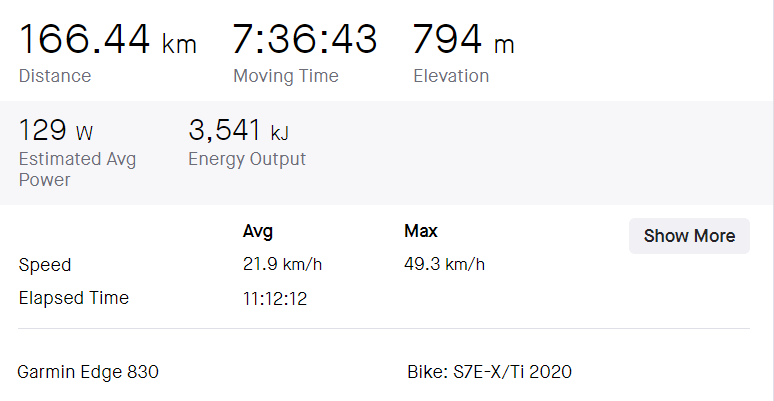This screenshot has height=401, width=774.
Task: Select the 7:36:43 moving time value
Action: coord(305,39)
